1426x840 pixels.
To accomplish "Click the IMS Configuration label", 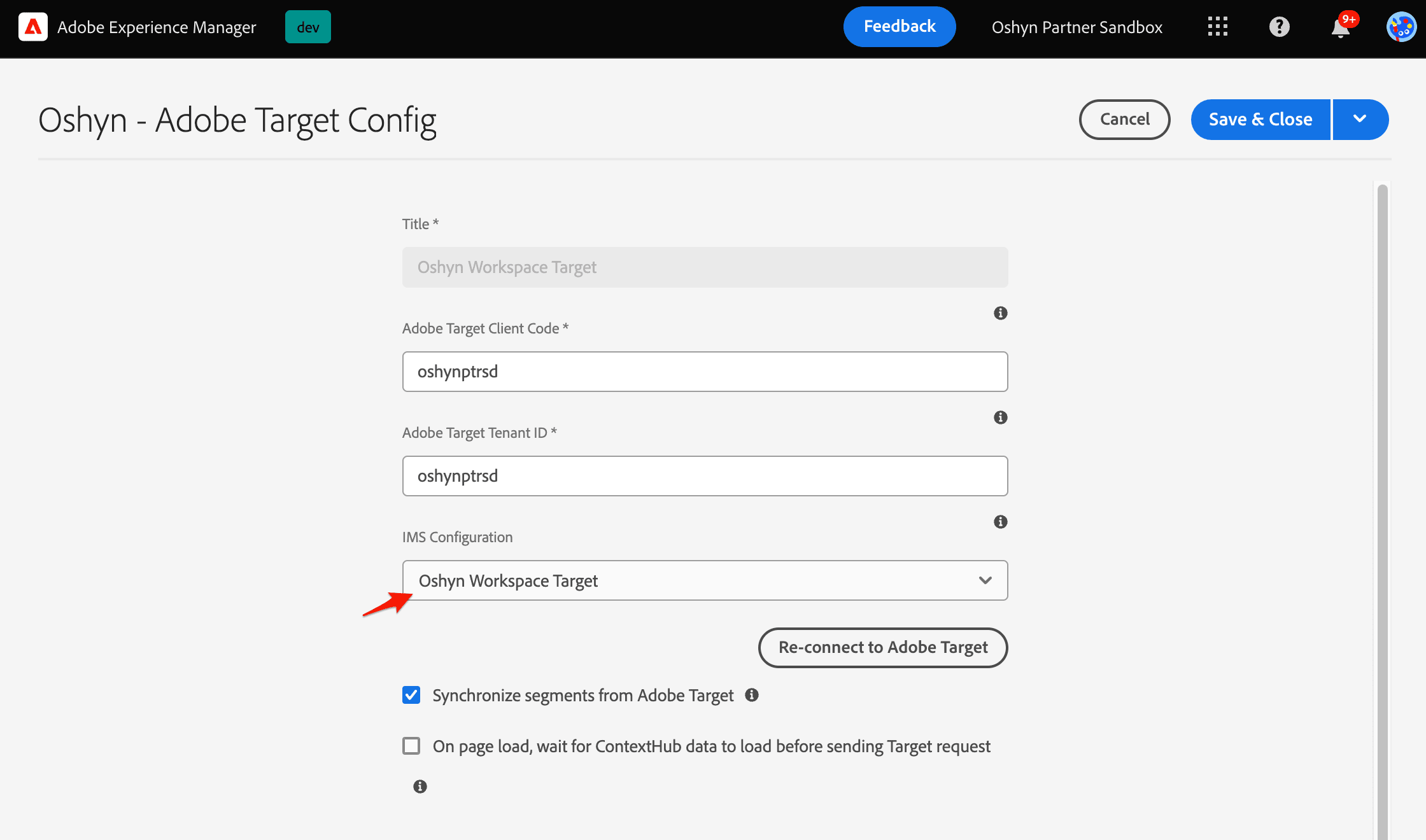I will [457, 537].
